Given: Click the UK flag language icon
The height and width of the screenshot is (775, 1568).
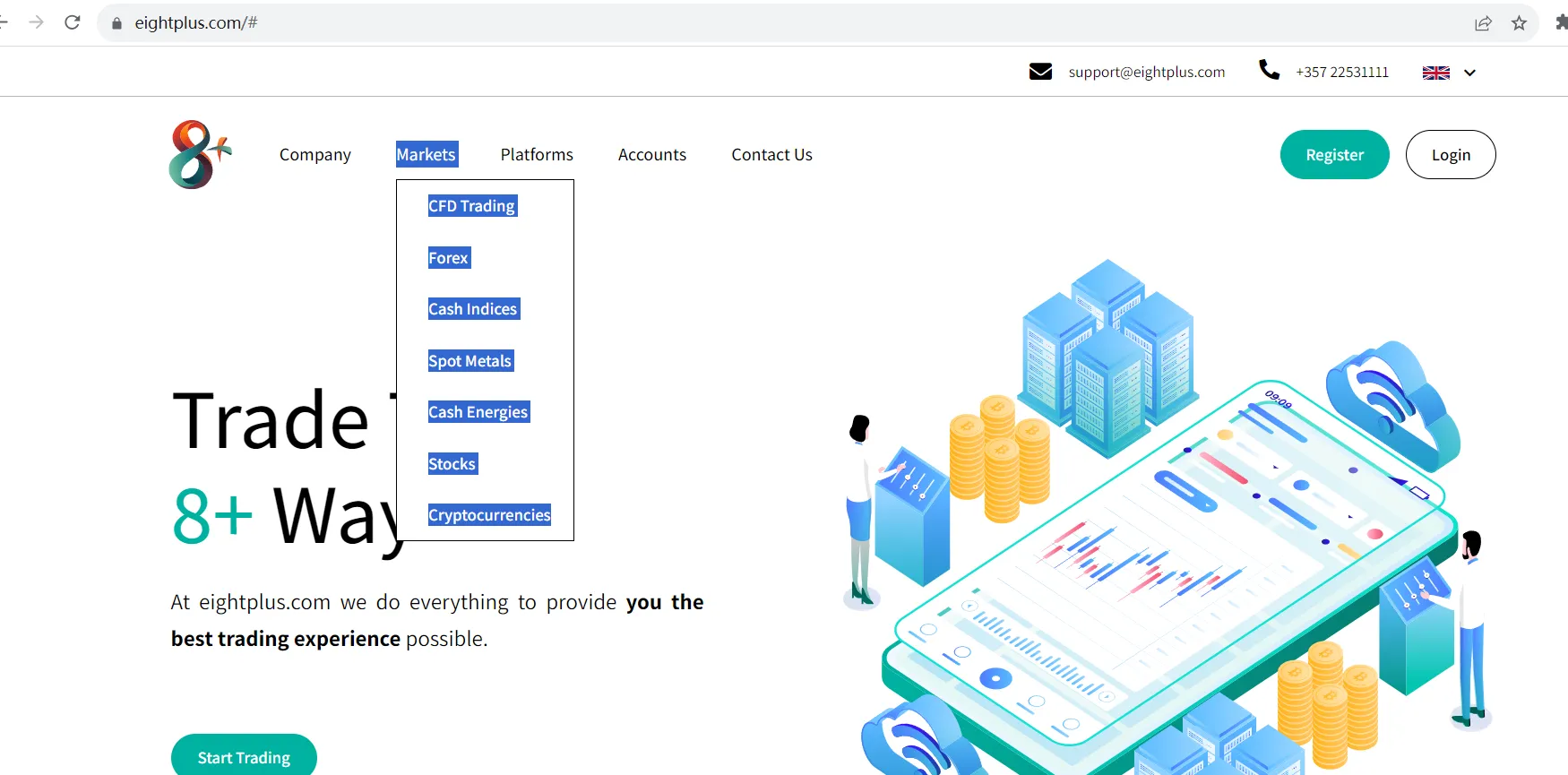Looking at the screenshot, I should [1435, 73].
